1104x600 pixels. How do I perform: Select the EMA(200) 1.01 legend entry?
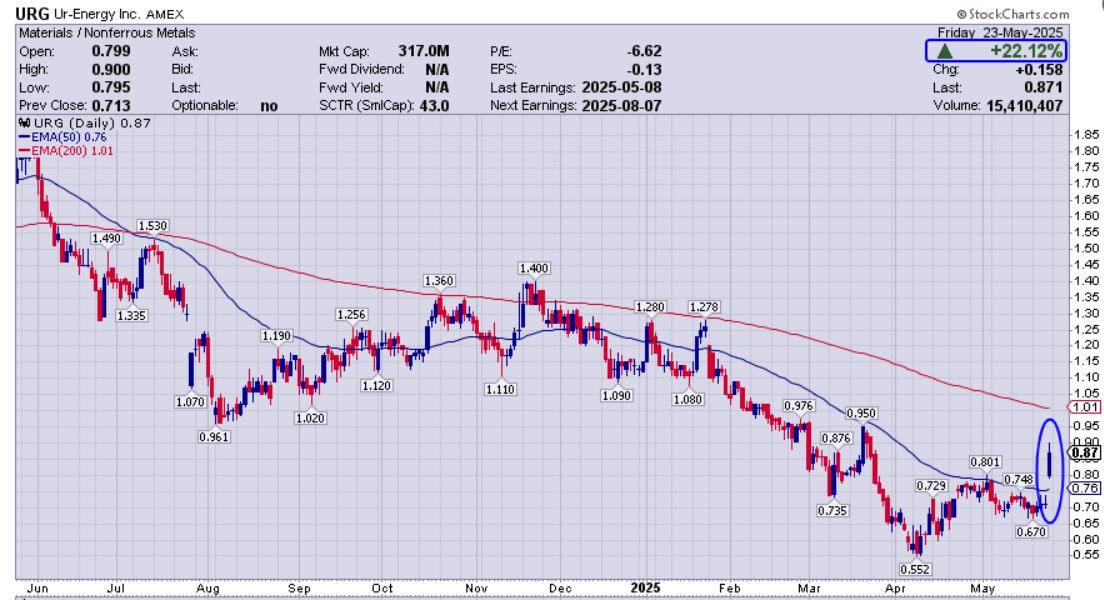click(x=66, y=151)
